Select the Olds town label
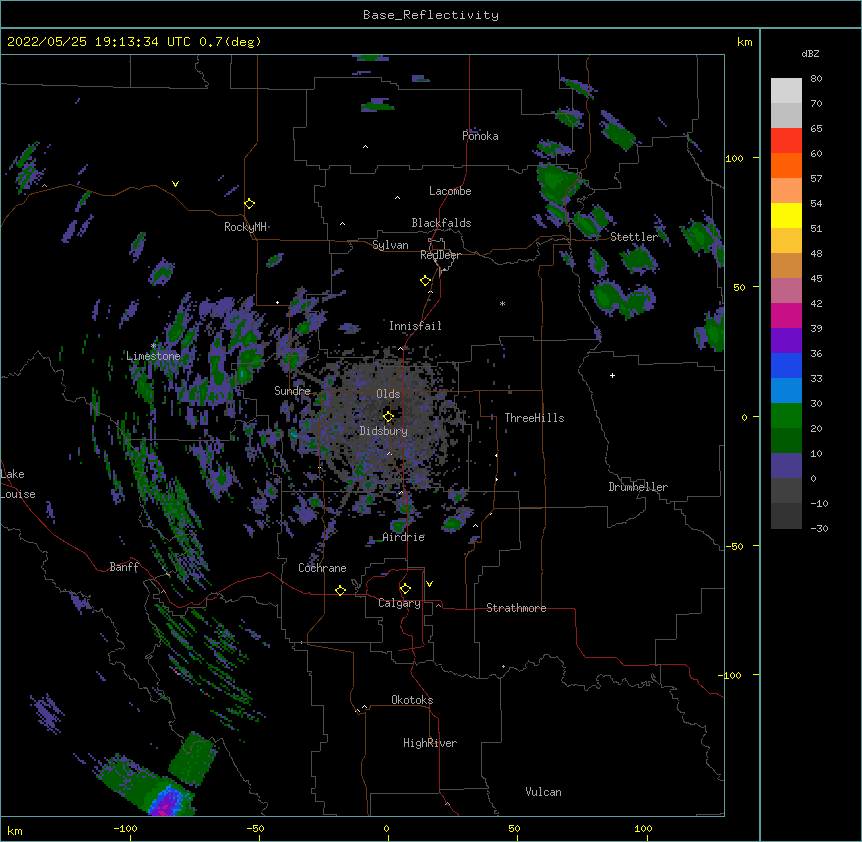 click(388, 394)
